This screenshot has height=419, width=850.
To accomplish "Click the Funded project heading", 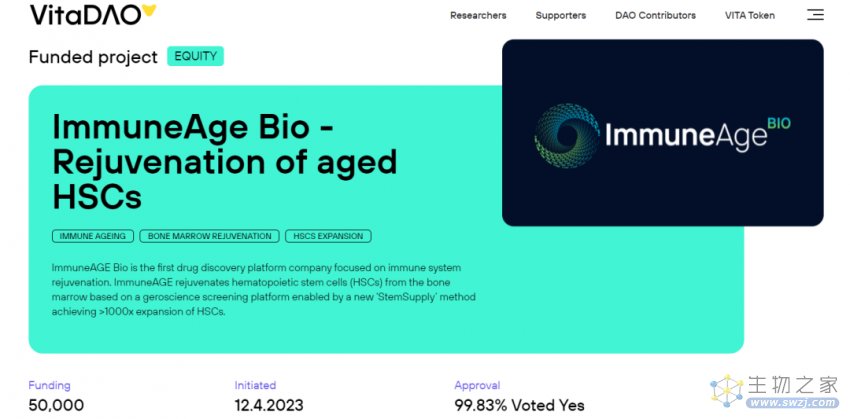I will pos(93,56).
